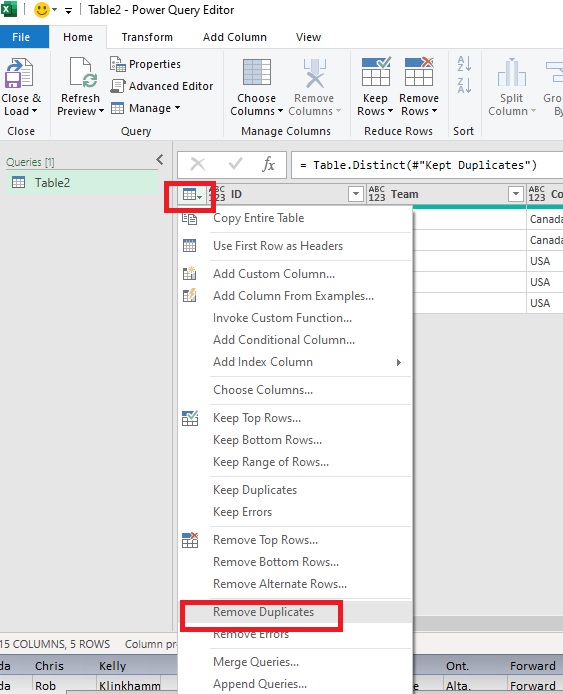This screenshot has height=694, width=563.
Task: Expand Remove Rows dropdown arrow
Action: point(434,111)
